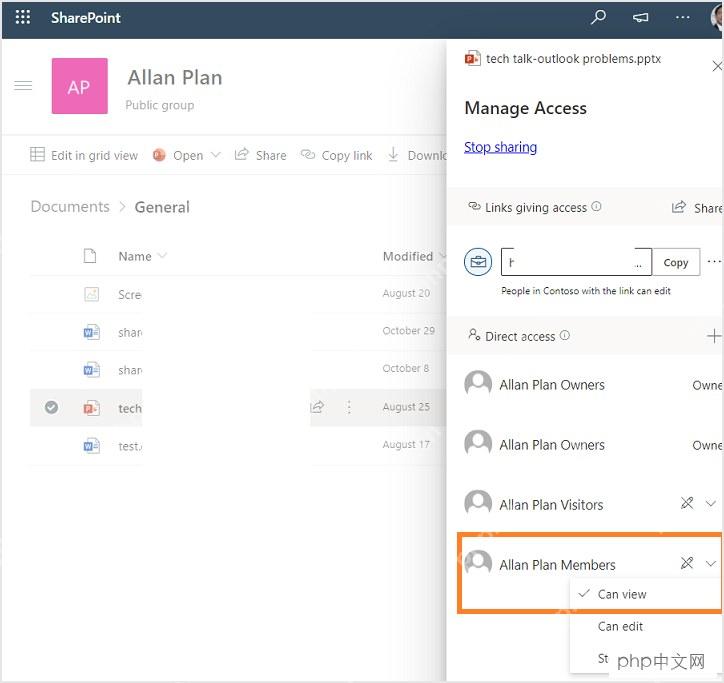Open the SharePoint app launcher grid
724x683 pixels.
click(x=23, y=18)
